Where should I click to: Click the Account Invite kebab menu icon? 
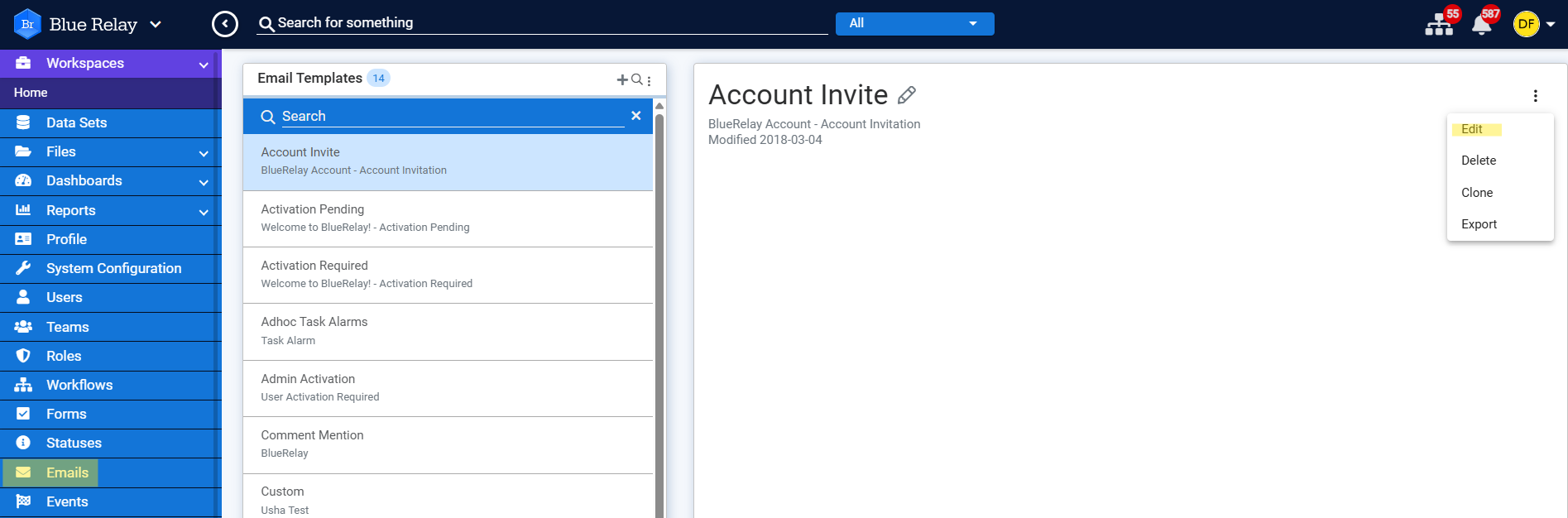[x=1536, y=96]
